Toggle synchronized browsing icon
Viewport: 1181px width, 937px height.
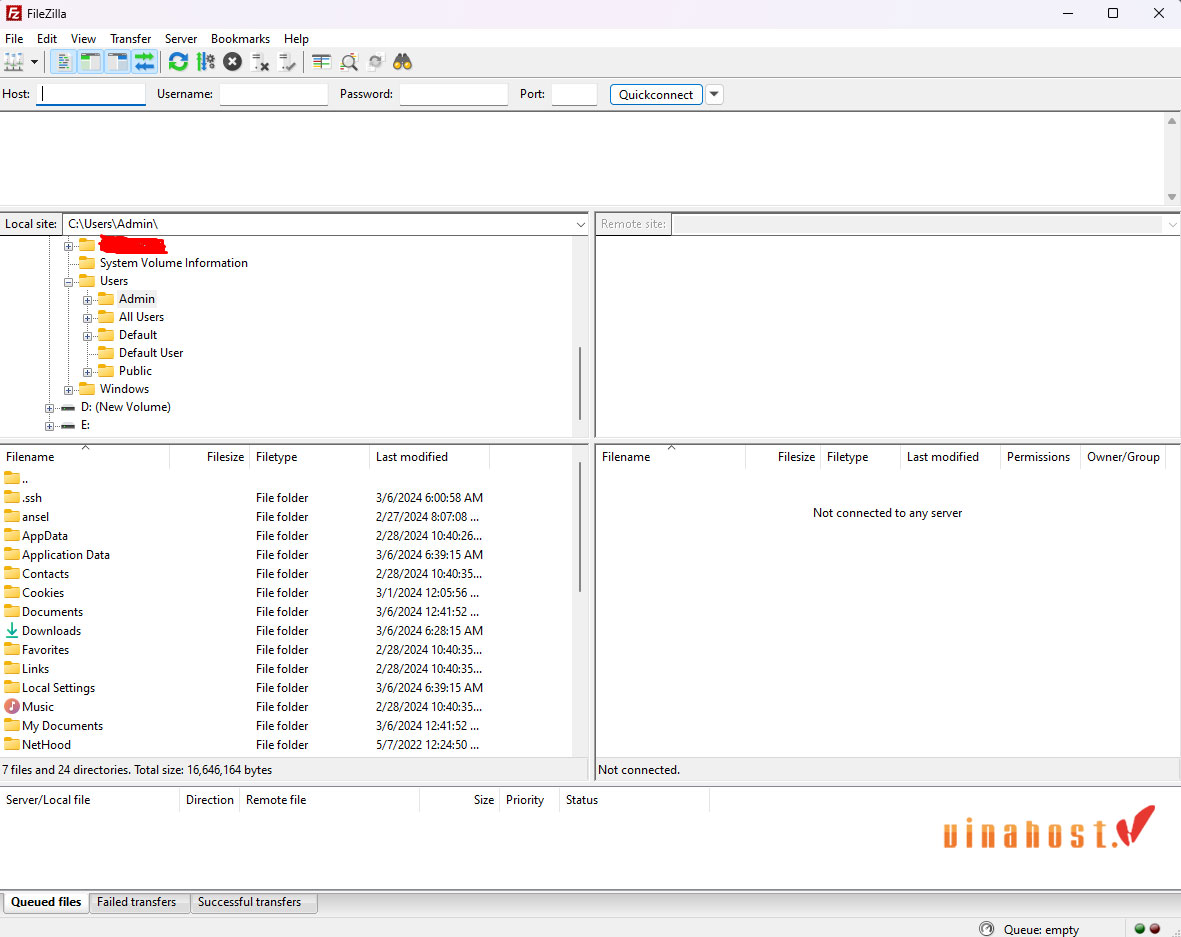376,62
